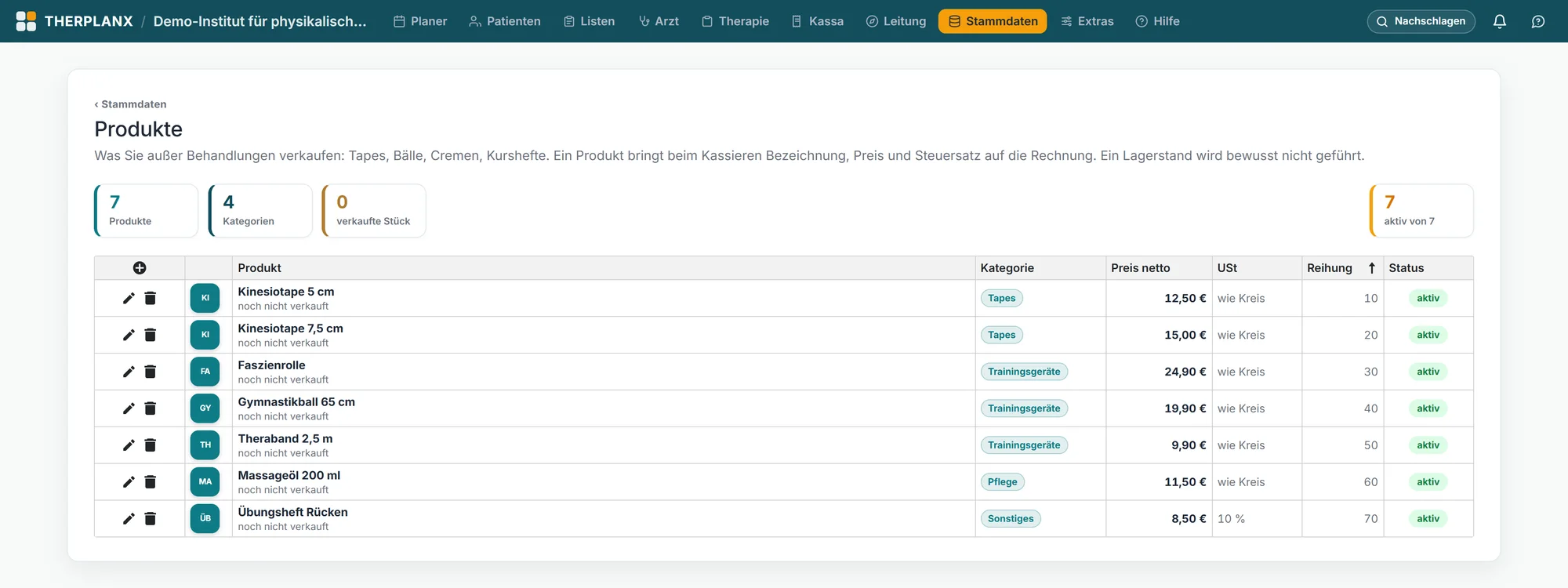The width and height of the screenshot is (1568, 588).
Task: Edit the Kinesiotape 7,5 cm row
Action: [129, 335]
